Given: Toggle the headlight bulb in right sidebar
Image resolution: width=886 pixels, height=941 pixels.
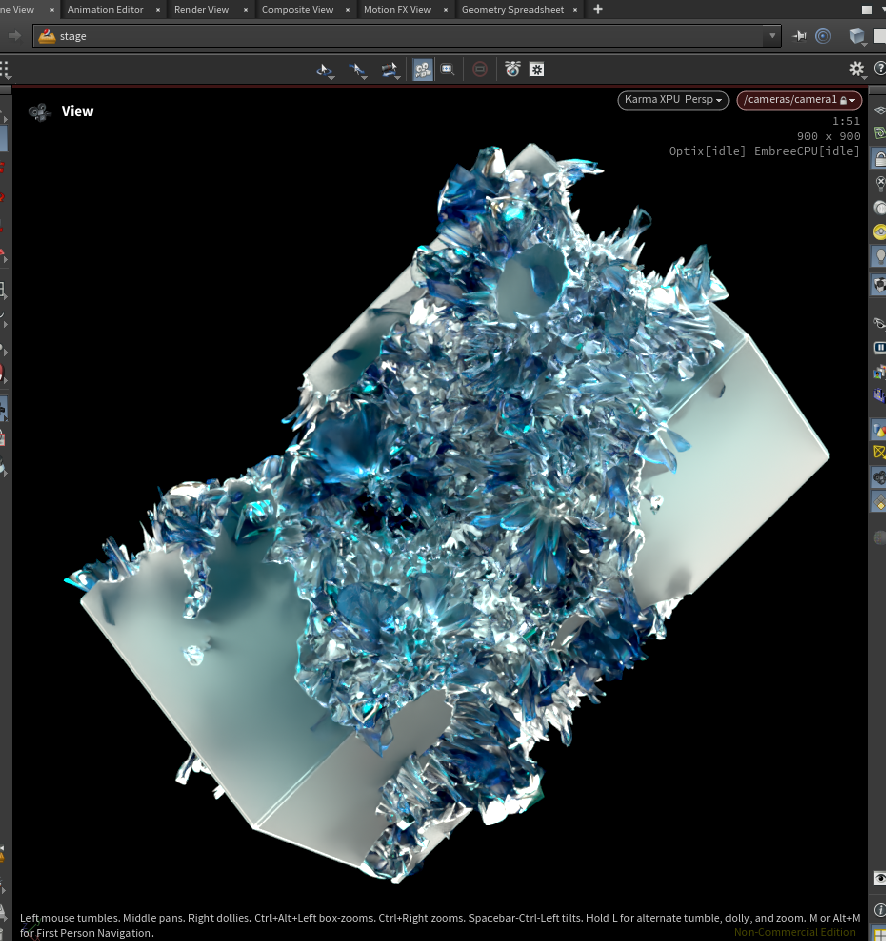Looking at the screenshot, I should pos(879,256).
